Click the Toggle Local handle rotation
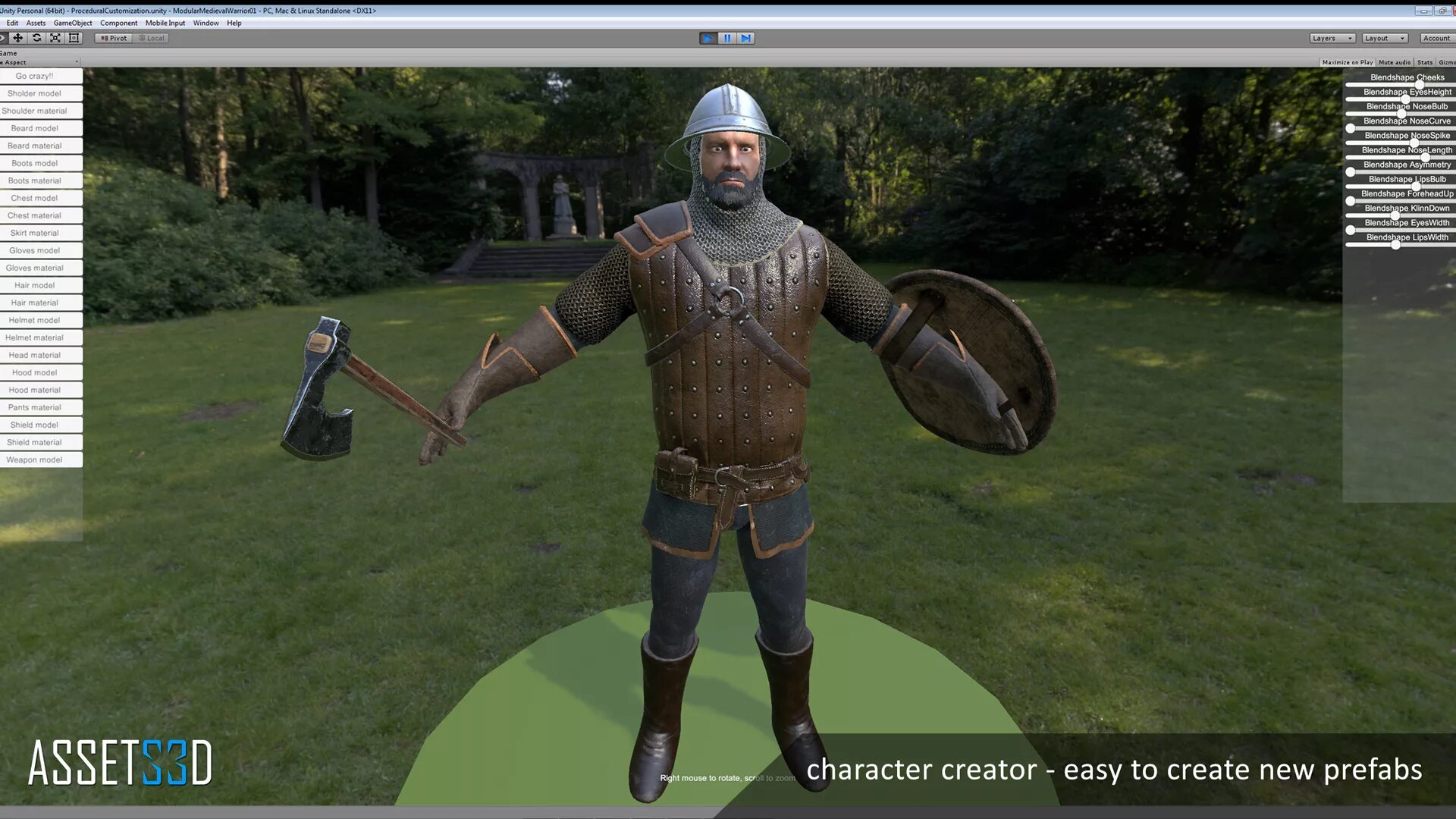 [152, 38]
